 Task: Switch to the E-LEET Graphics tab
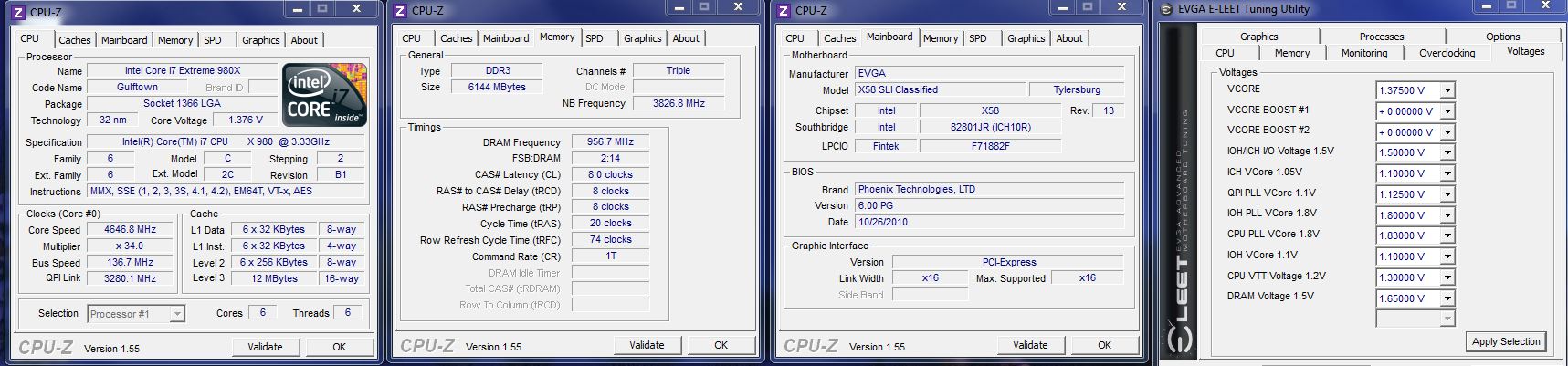click(x=1258, y=37)
